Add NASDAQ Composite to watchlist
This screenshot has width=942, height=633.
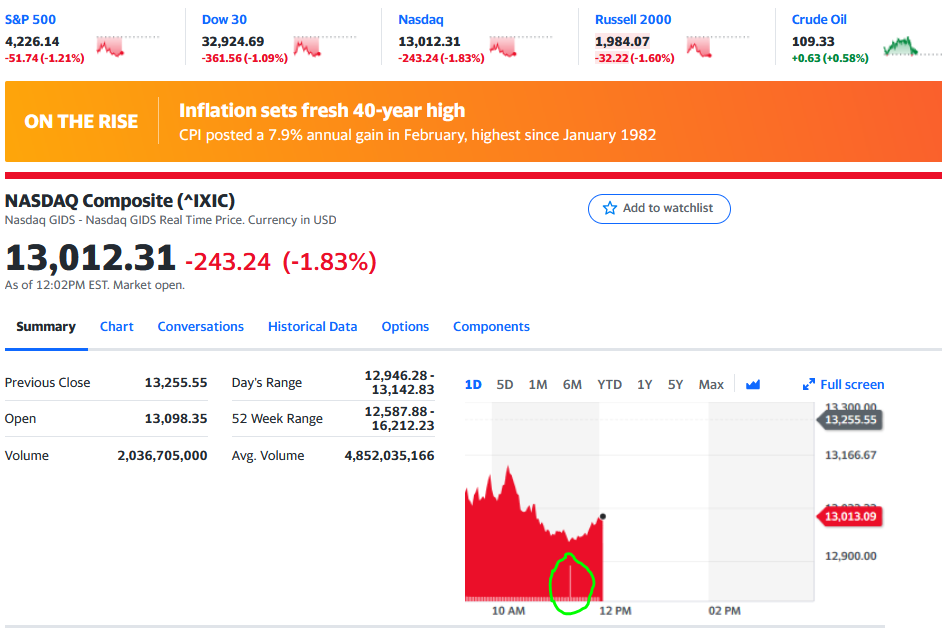(x=659, y=208)
